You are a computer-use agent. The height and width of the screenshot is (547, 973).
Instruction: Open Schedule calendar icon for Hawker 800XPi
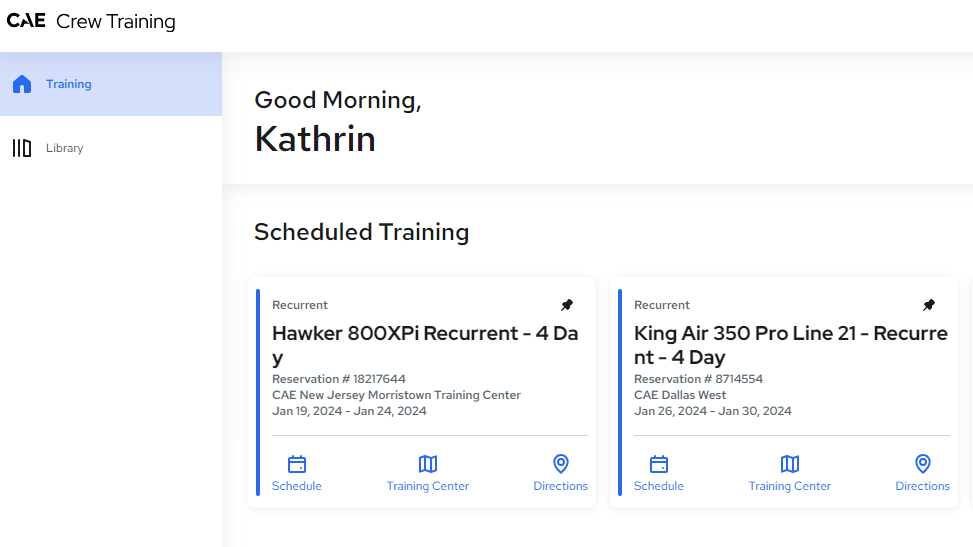click(297, 464)
